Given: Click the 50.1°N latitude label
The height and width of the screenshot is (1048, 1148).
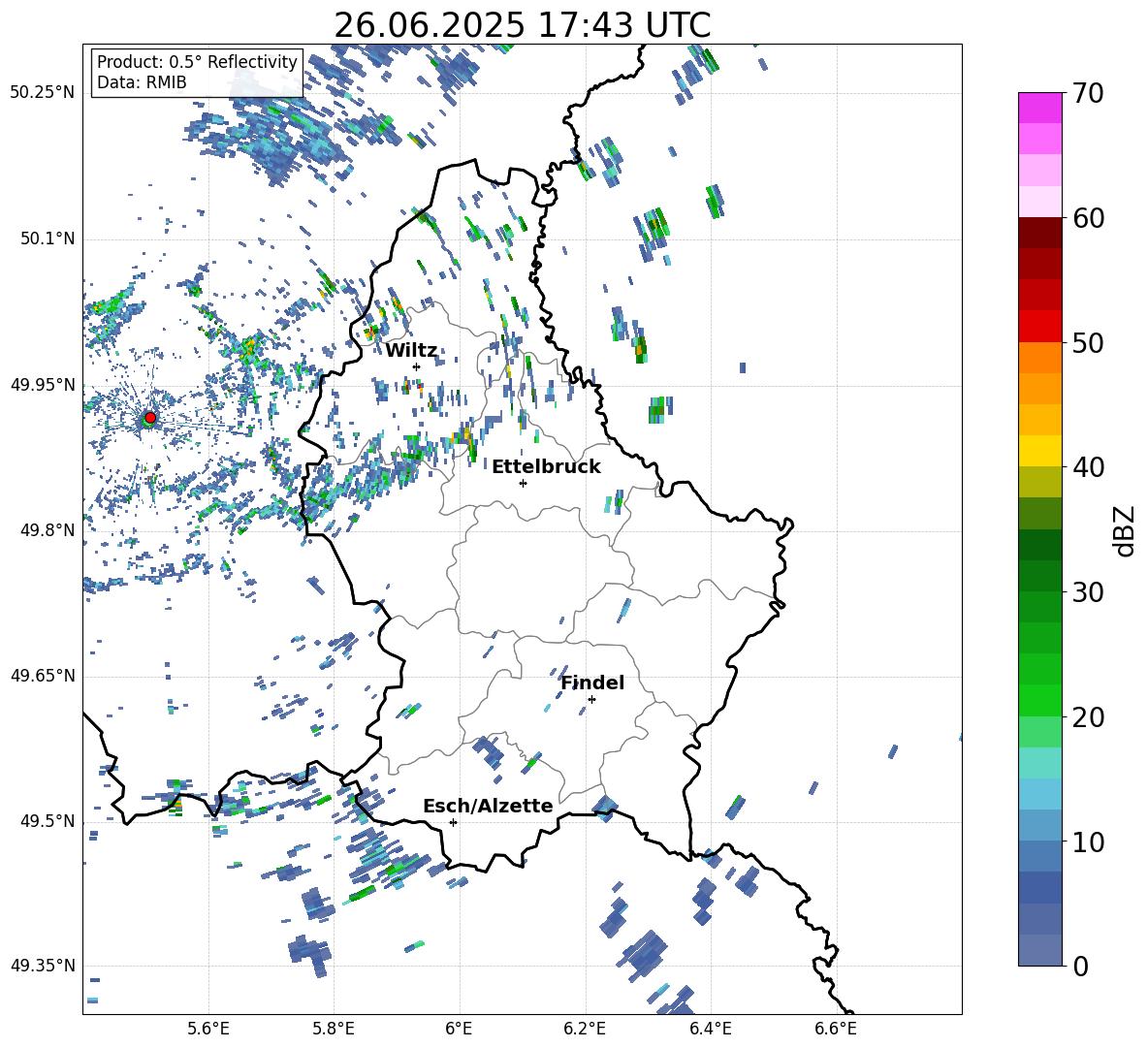Looking at the screenshot, I should 48,239.
